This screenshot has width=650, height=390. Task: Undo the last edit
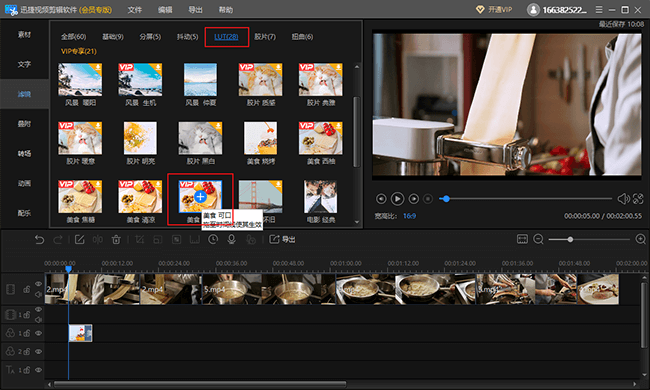39,239
